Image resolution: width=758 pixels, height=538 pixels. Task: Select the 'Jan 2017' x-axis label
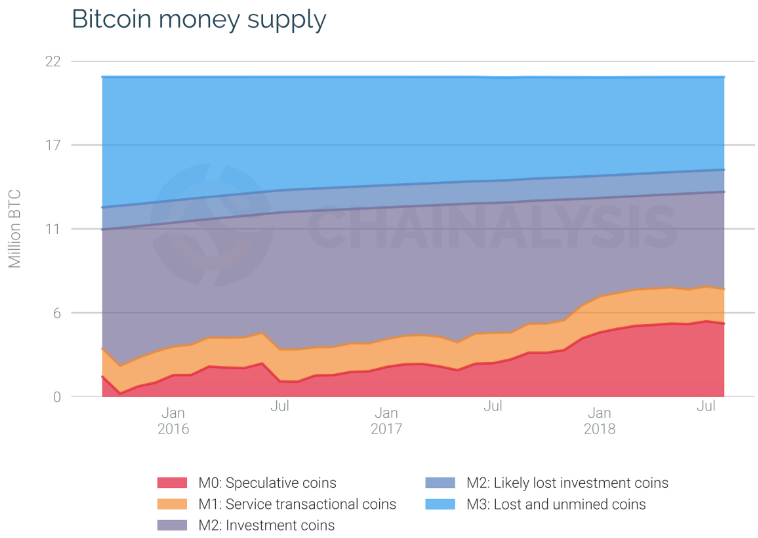click(x=386, y=419)
